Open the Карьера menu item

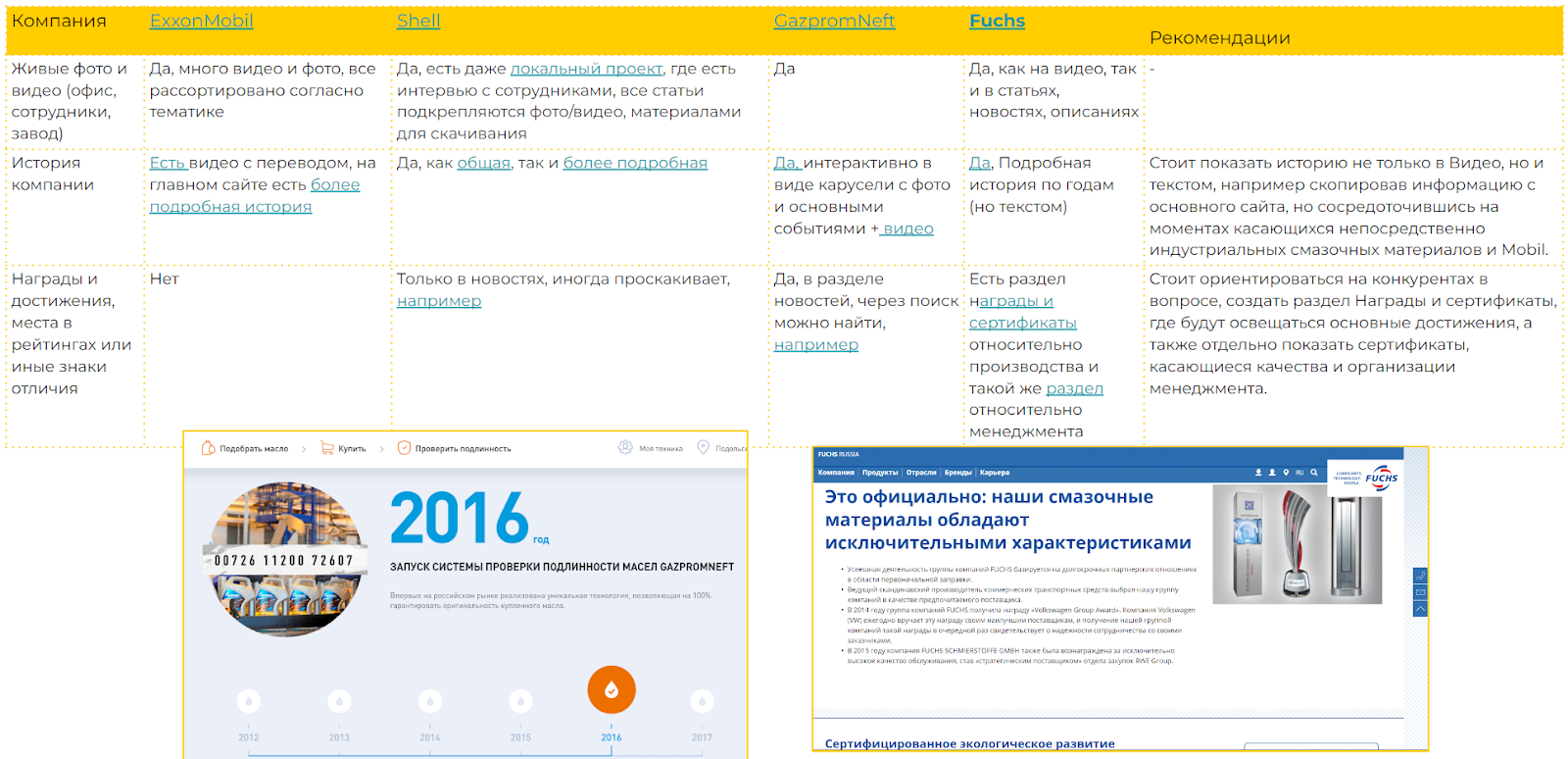click(994, 473)
